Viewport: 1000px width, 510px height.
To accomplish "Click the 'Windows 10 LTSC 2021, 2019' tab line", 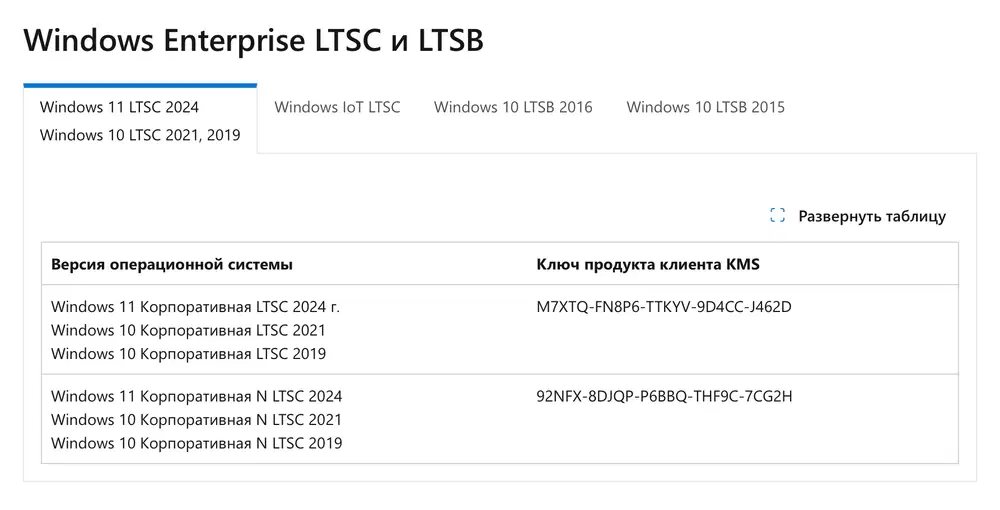I will click(140, 135).
